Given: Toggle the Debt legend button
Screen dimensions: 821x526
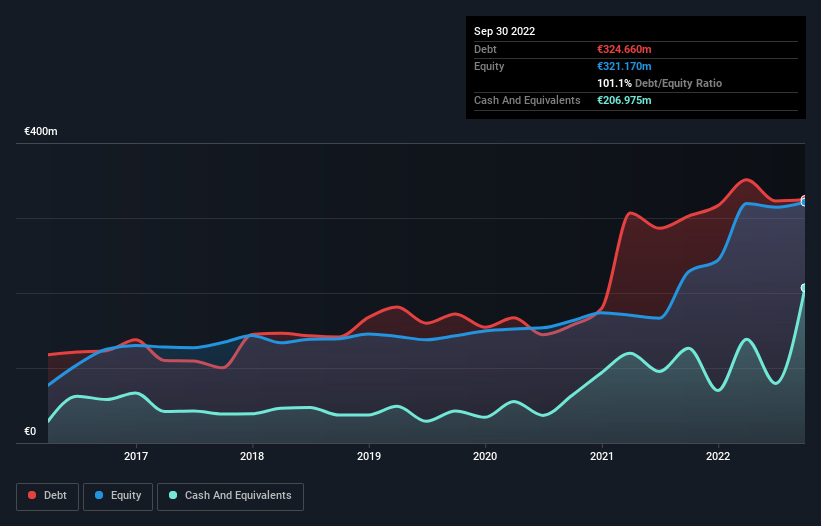Looking at the screenshot, I should tap(47, 496).
